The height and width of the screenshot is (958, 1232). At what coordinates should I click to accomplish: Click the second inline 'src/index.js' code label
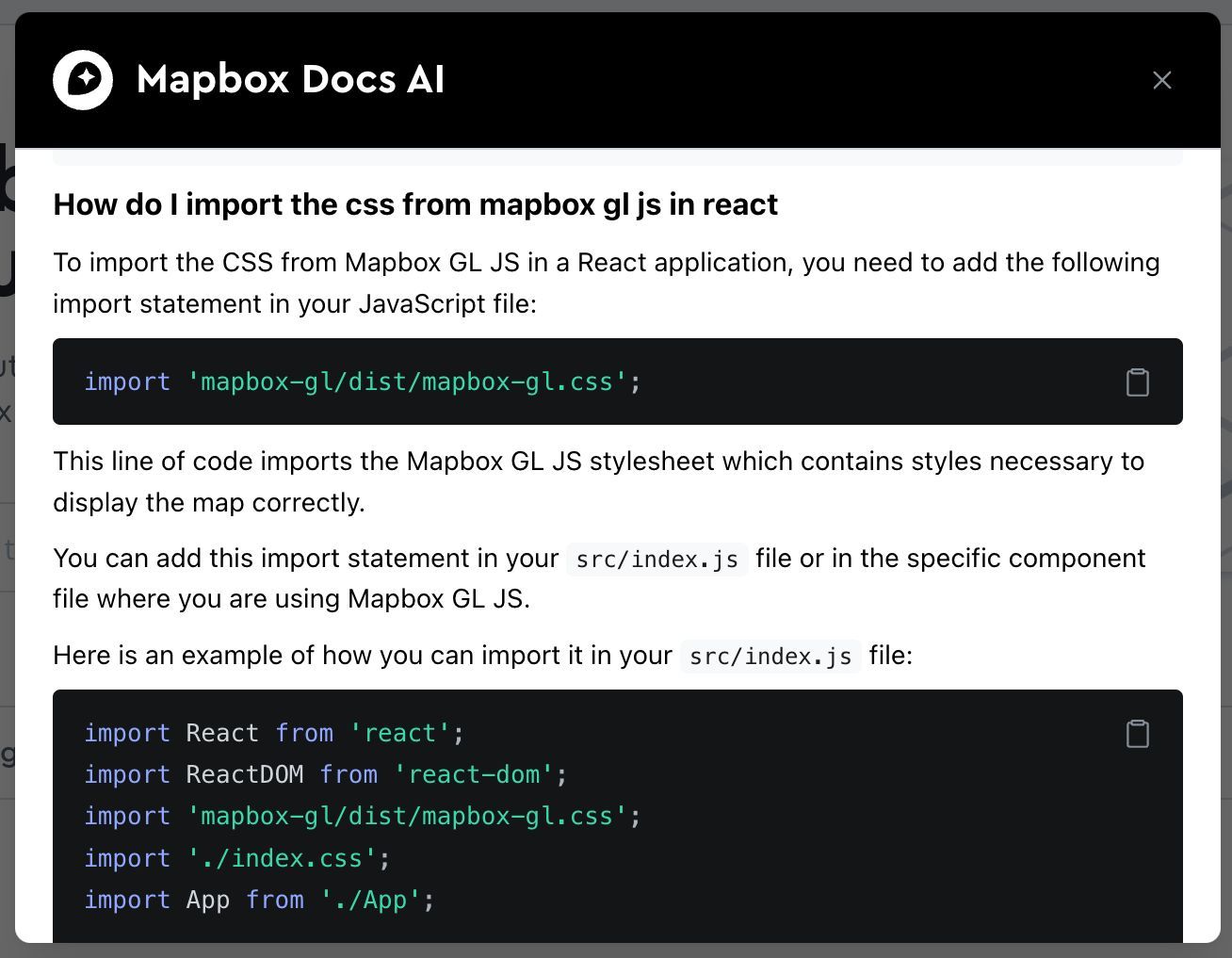pyautogui.click(x=770, y=657)
